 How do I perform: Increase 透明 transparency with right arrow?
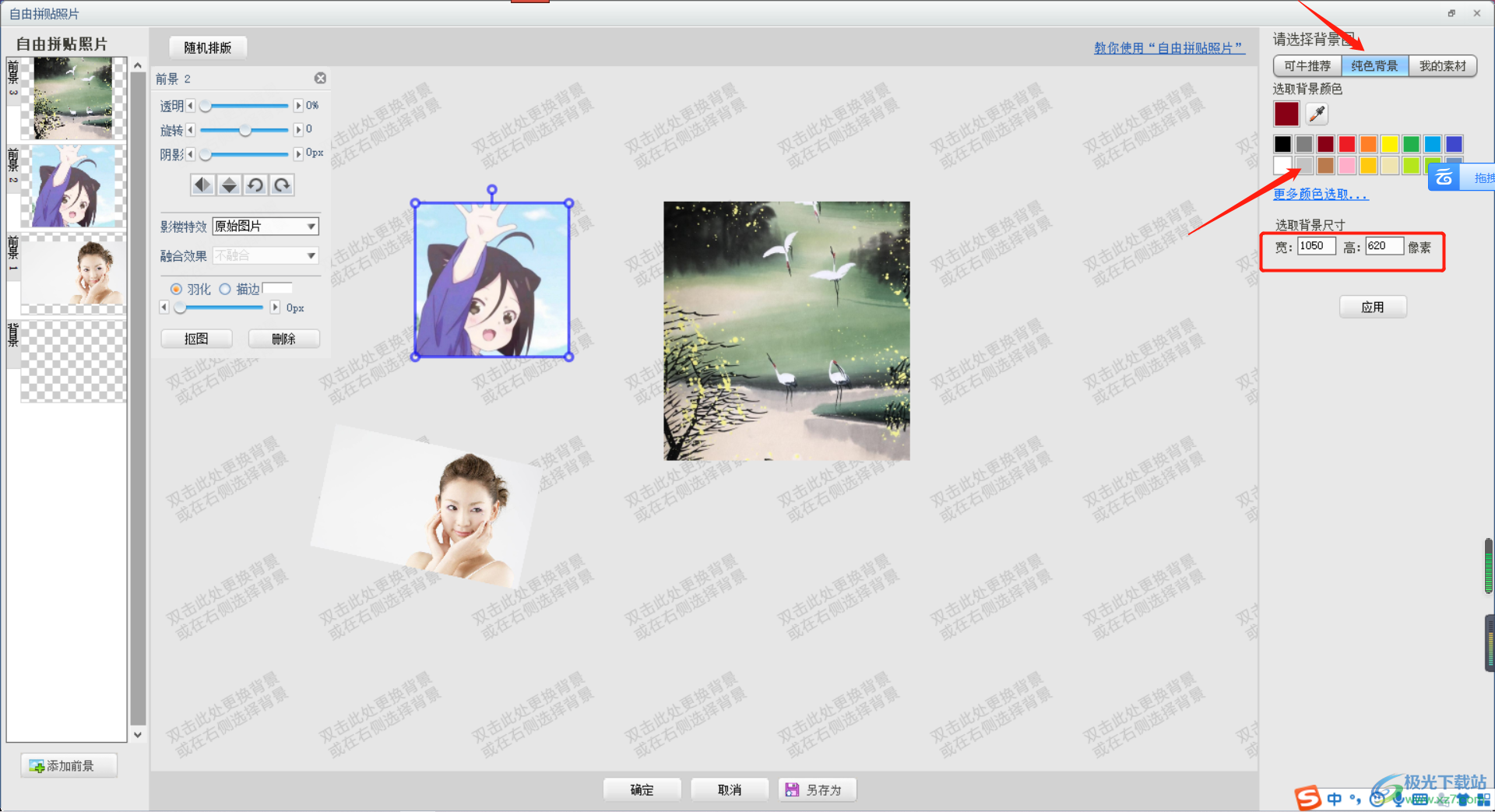coord(298,105)
